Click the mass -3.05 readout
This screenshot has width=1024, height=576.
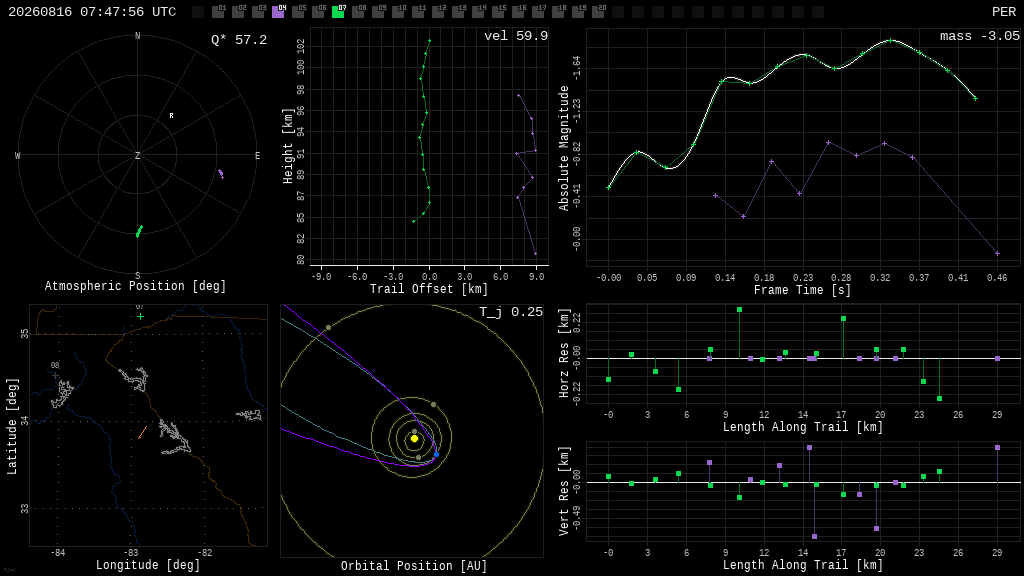click(x=980, y=36)
